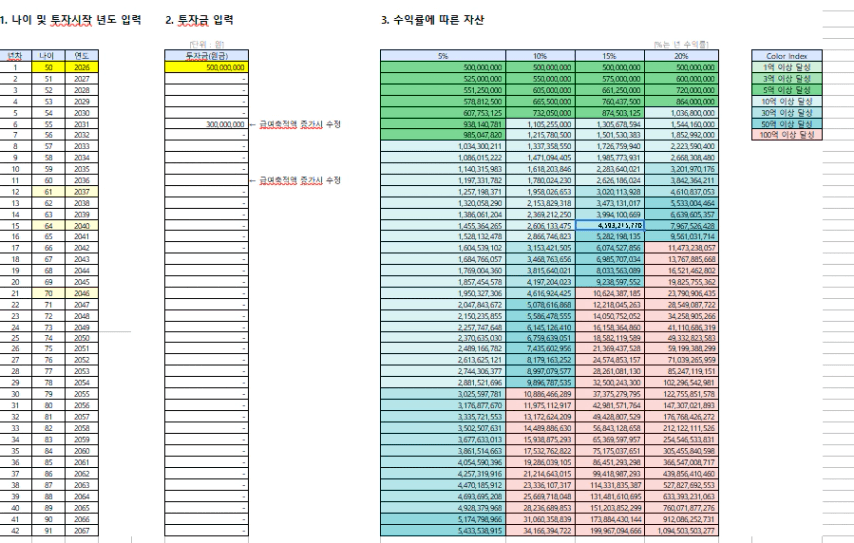Click the year cell 2067

click(x=82, y=530)
